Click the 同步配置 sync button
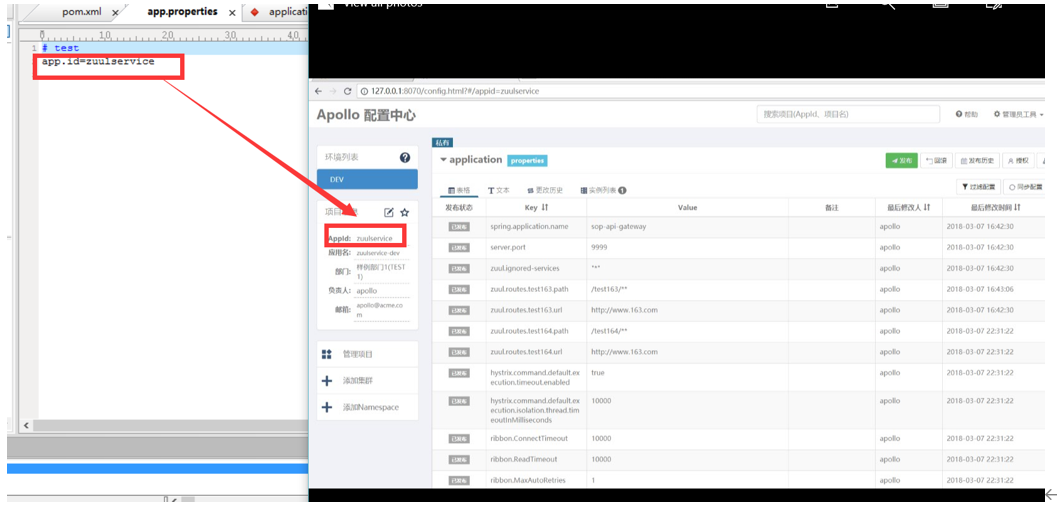The height and width of the screenshot is (507, 1057). tap(1023, 187)
